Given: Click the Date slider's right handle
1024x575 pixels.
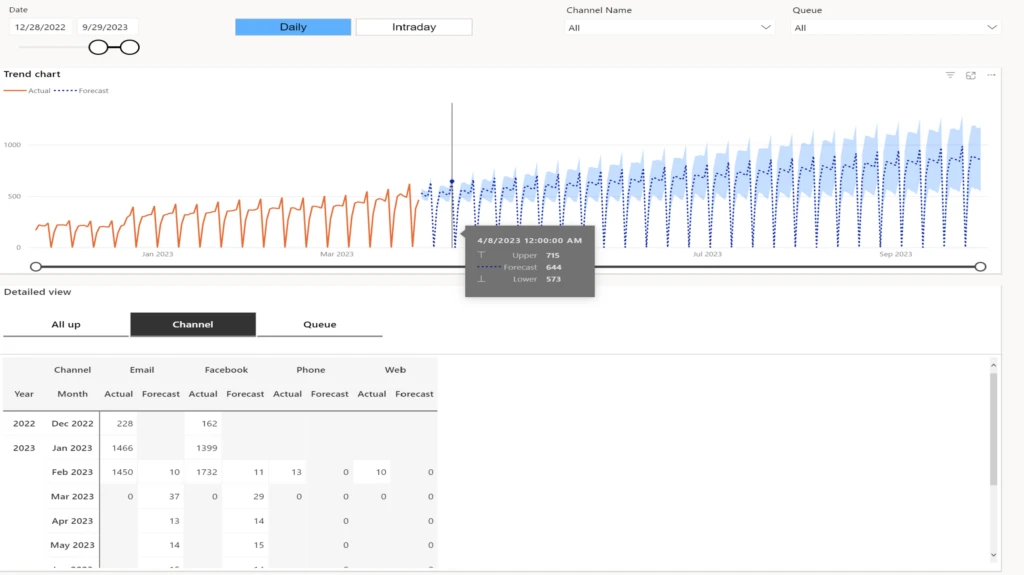Looking at the screenshot, I should click(130, 47).
